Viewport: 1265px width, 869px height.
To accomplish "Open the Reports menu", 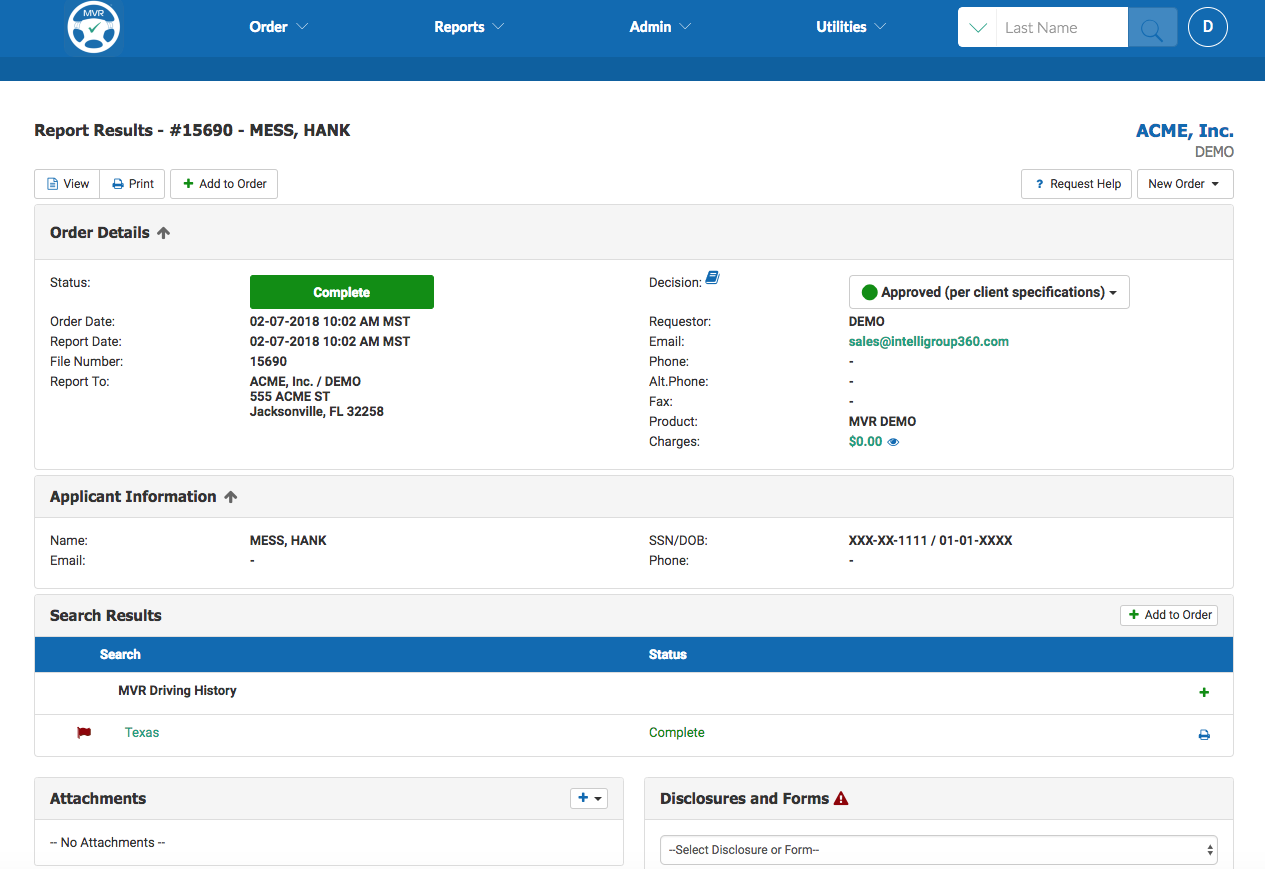I will 468,27.
